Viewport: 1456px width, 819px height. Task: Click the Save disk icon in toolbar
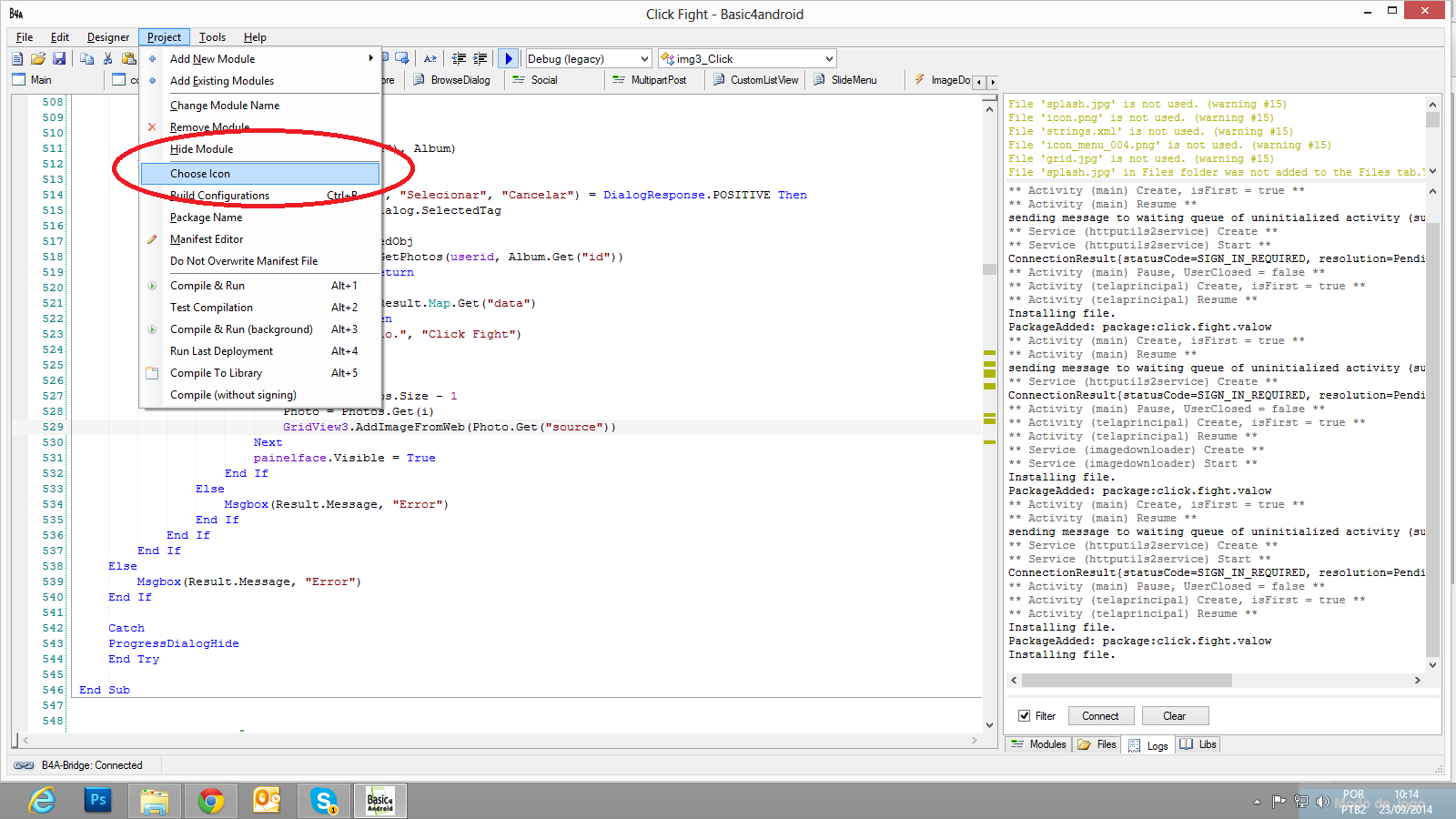point(59,59)
